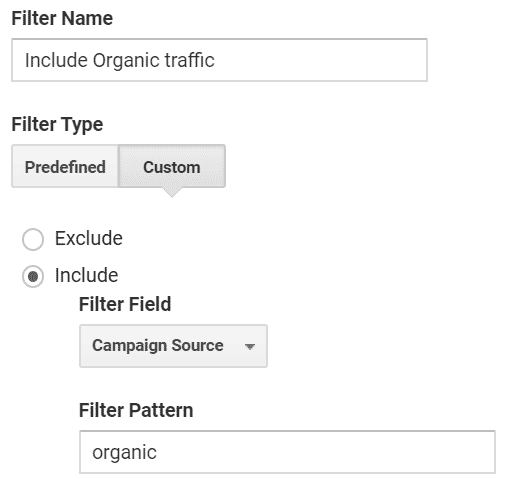The height and width of the screenshot is (484, 512).
Task: Click the empty area of the Filter Pattern box
Action: click(x=325, y=452)
